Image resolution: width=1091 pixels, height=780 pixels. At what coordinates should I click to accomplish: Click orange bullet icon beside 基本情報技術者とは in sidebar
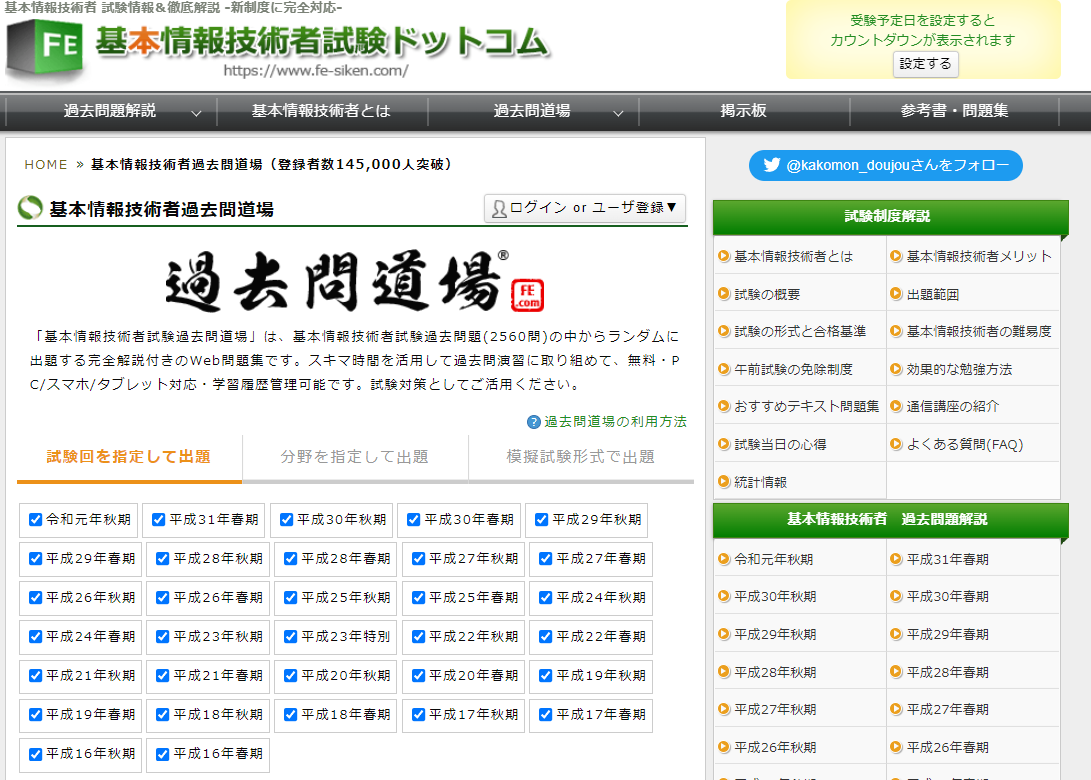pyautogui.click(x=724, y=256)
